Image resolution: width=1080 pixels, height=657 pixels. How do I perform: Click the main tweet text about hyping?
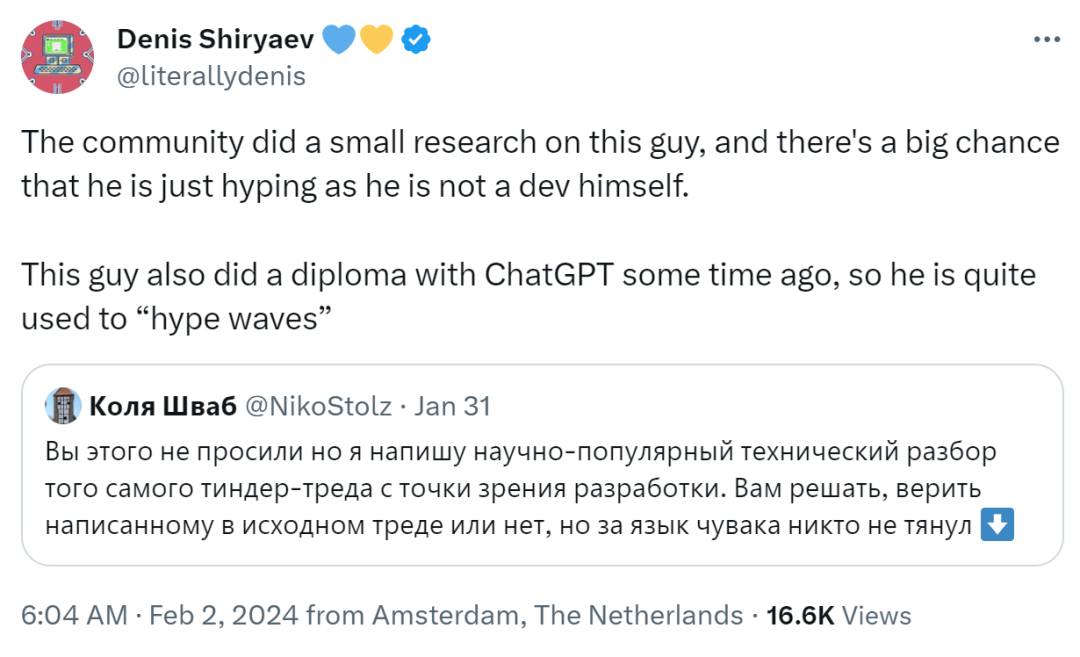pos(540,164)
